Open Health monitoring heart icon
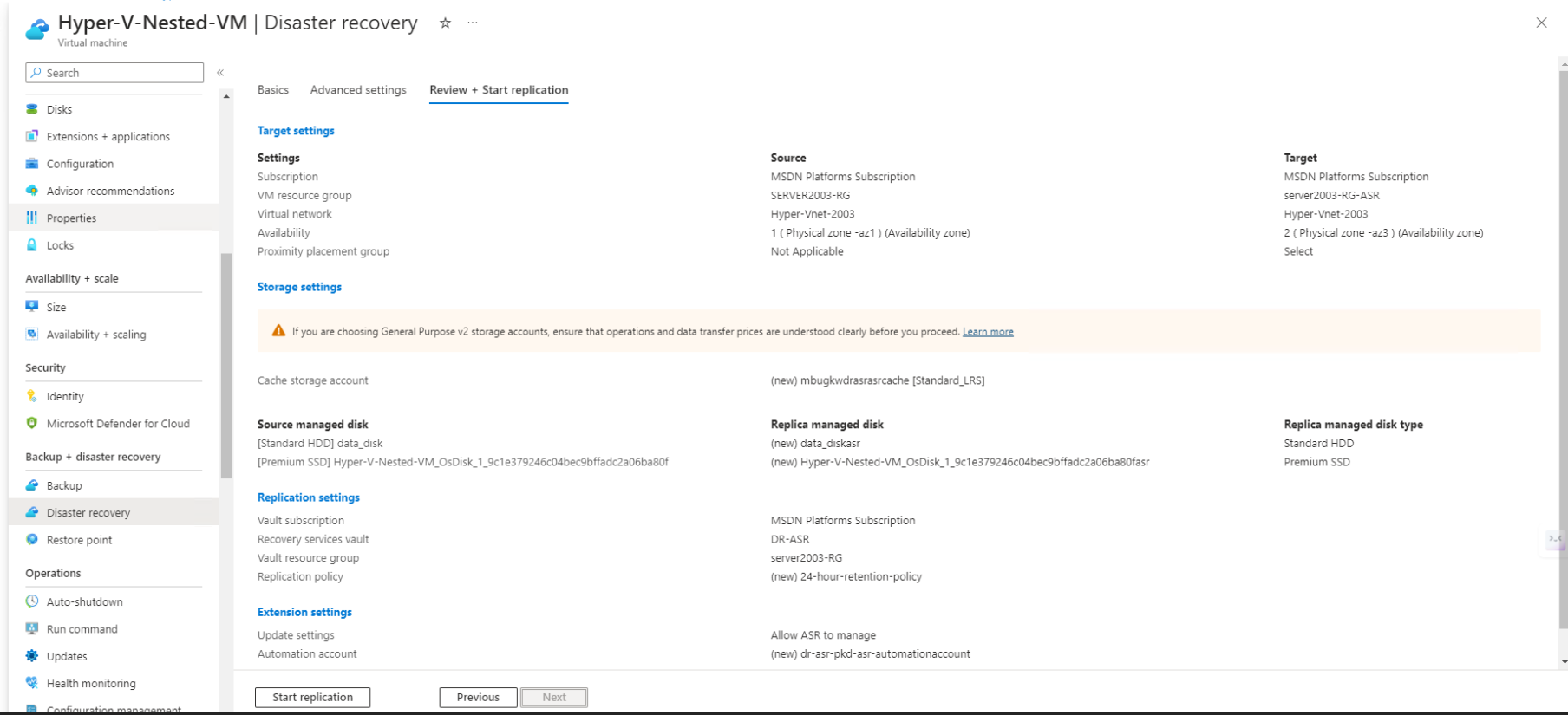This screenshot has width=1568, height=715. [32, 683]
